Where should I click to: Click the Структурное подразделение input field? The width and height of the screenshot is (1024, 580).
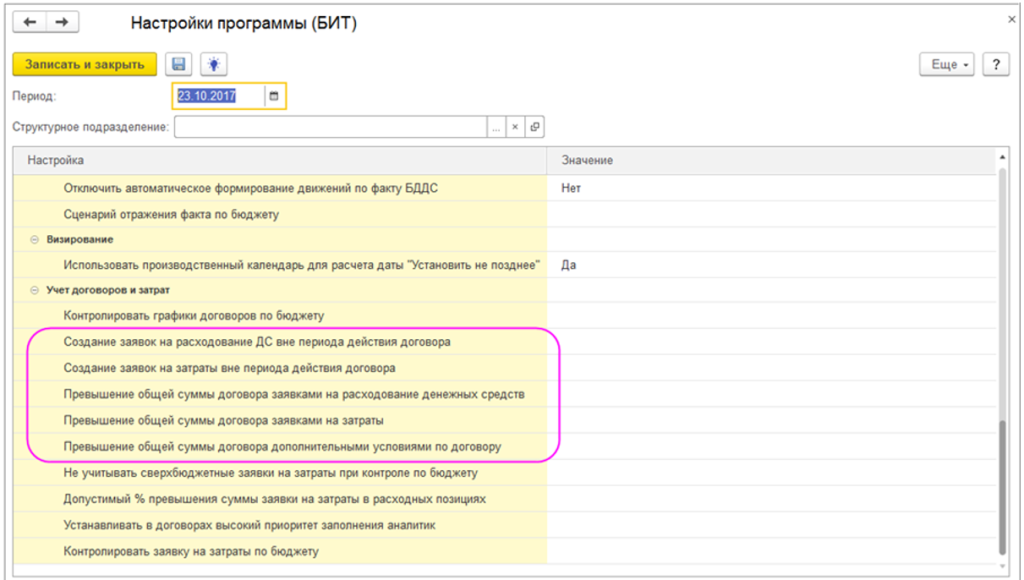(330, 127)
